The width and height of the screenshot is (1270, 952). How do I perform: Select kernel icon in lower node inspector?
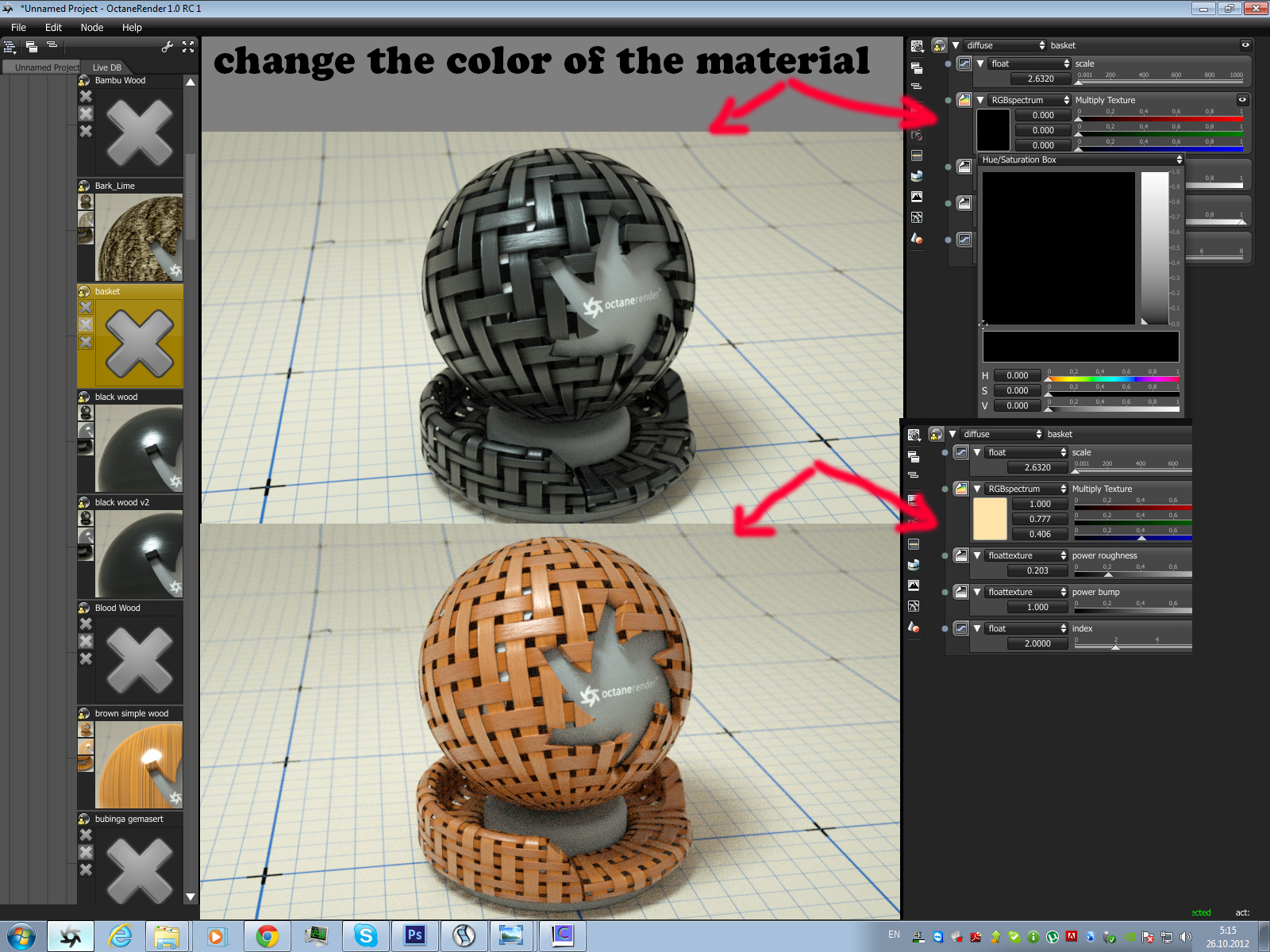point(914,606)
